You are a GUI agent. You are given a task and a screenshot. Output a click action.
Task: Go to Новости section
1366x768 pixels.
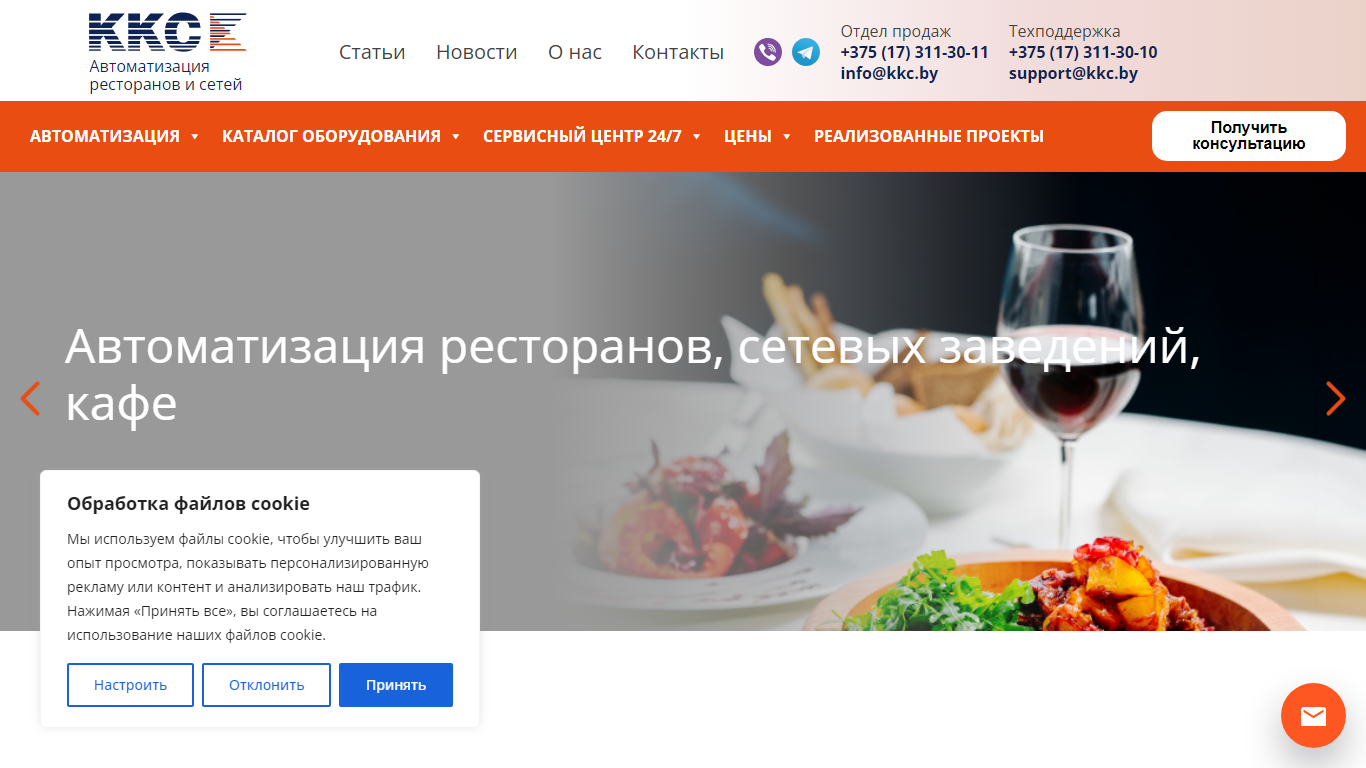pos(477,52)
